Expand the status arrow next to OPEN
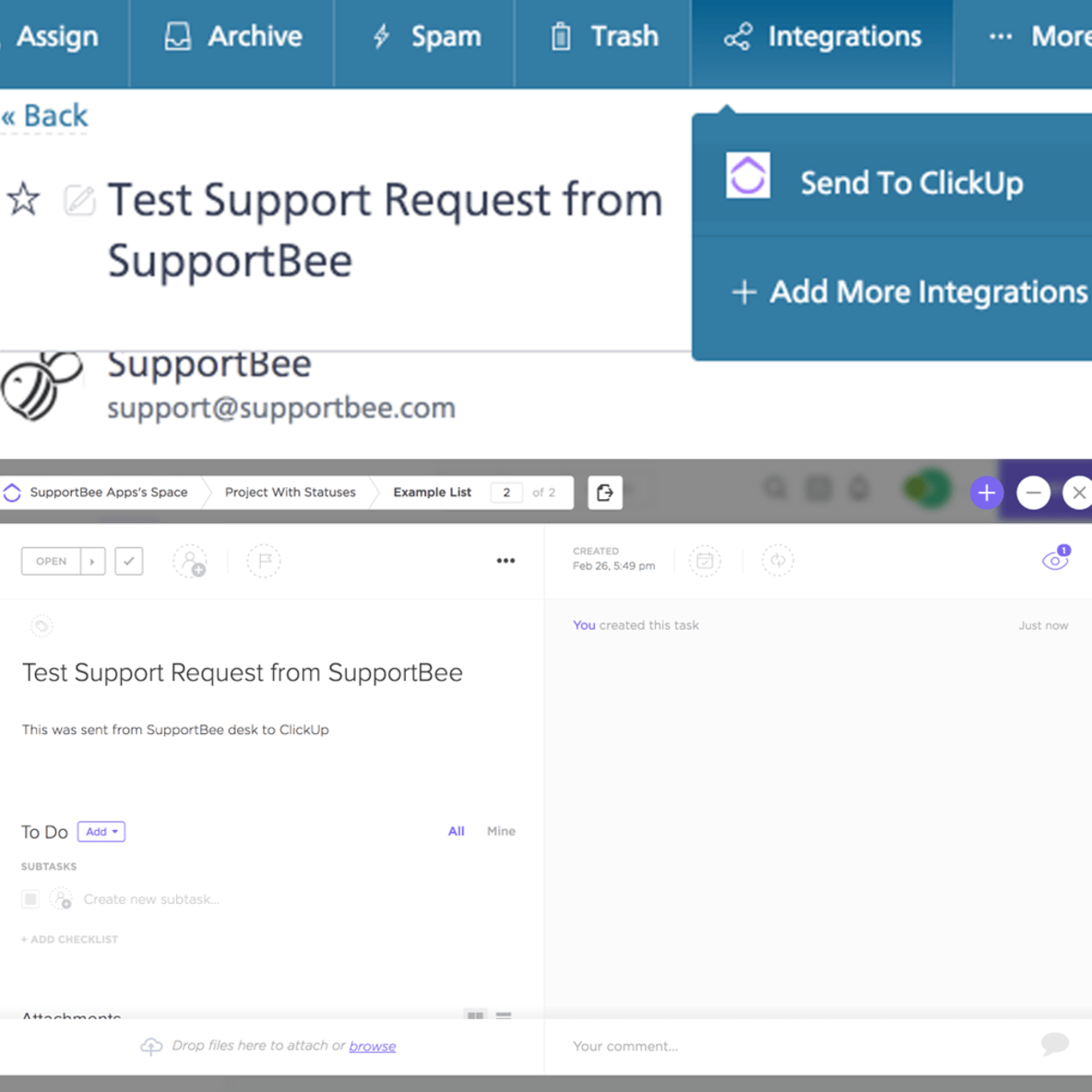 [x=92, y=562]
